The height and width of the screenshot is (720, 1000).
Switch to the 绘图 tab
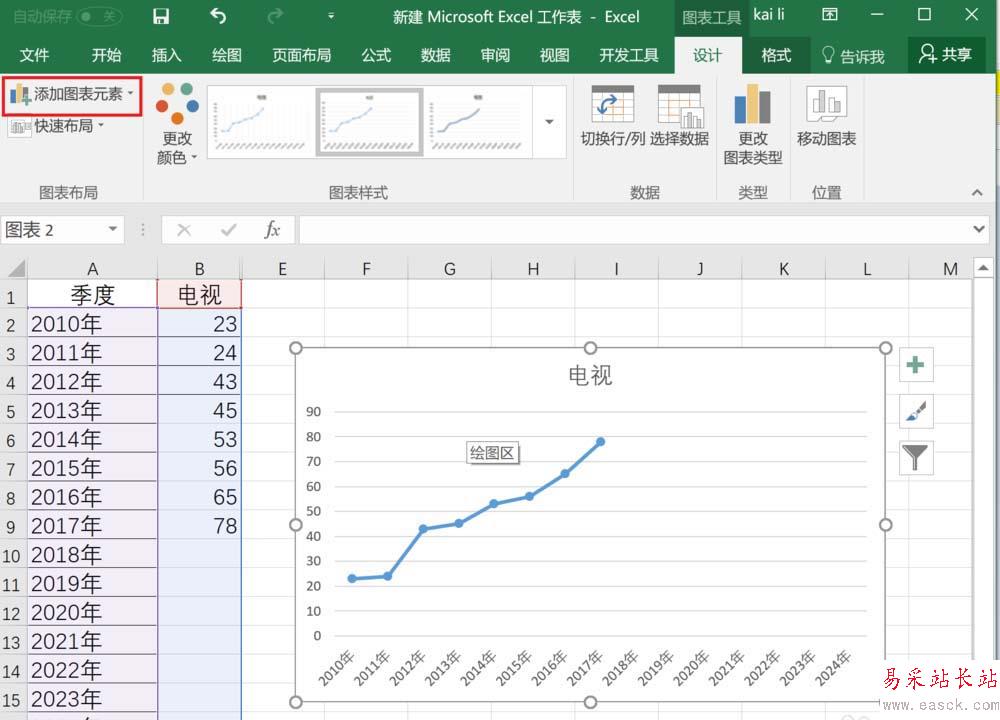tap(226, 55)
